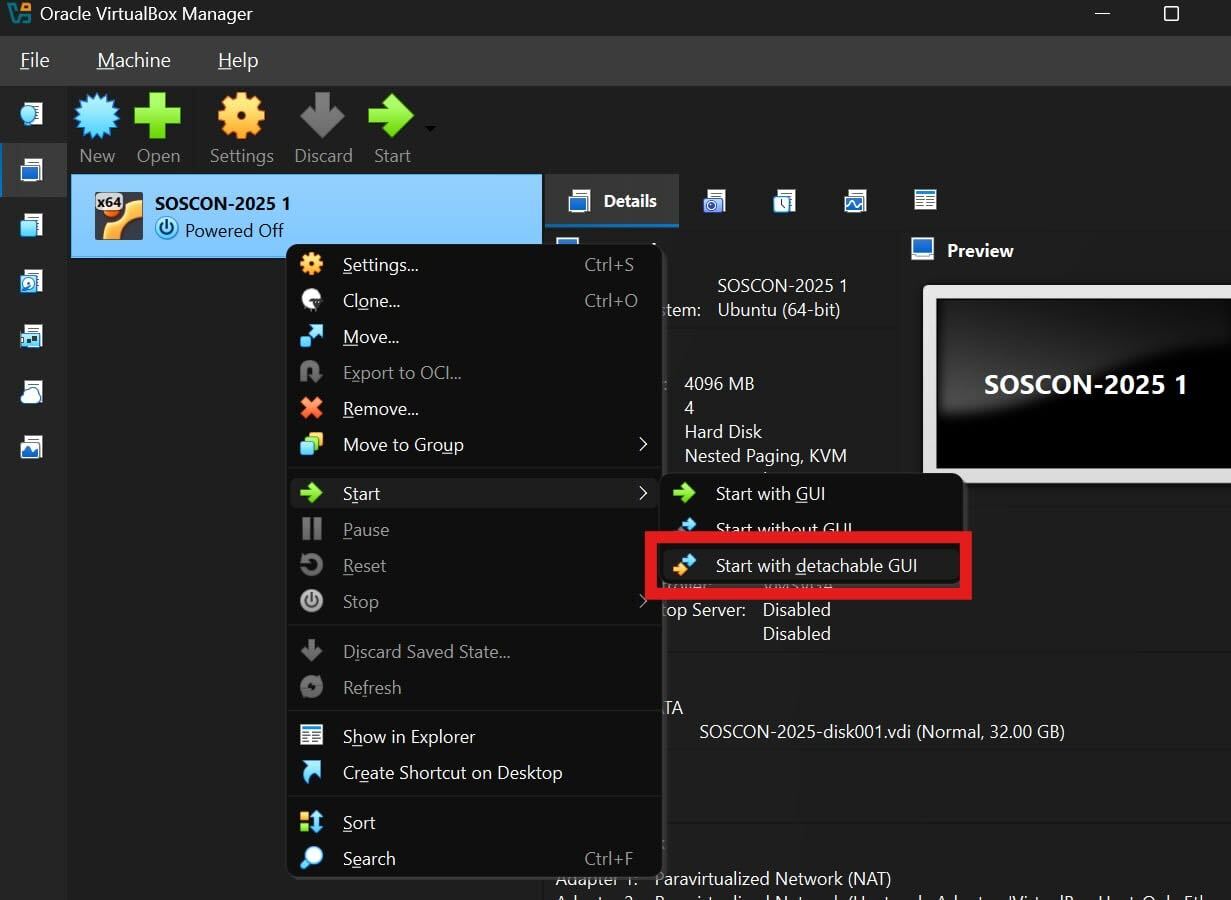Click the green Open plus icon
Viewport: 1231px width, 900px height.
point(158,119)
